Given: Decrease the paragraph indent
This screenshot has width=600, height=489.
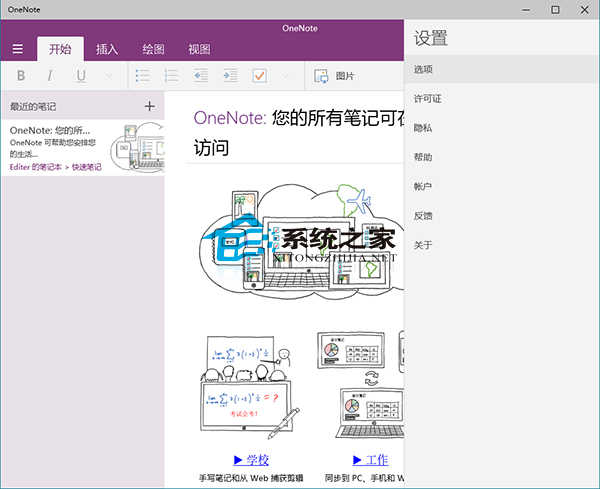Looking at the screenshot, I should (201, 76).
